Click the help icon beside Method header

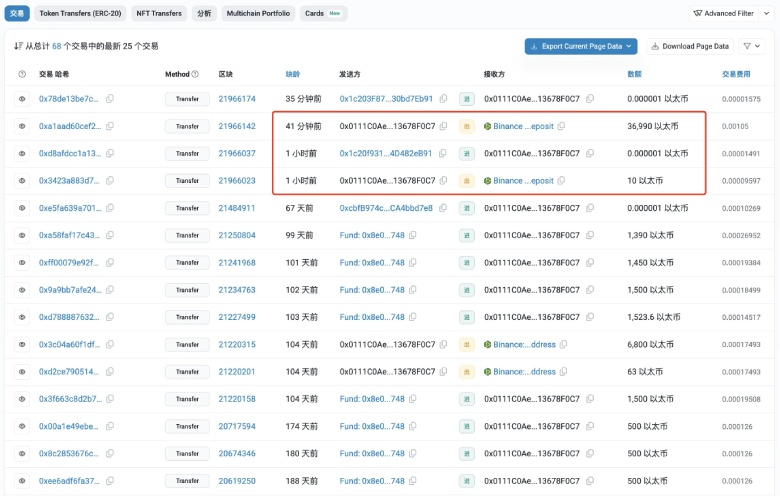[195, 74]
